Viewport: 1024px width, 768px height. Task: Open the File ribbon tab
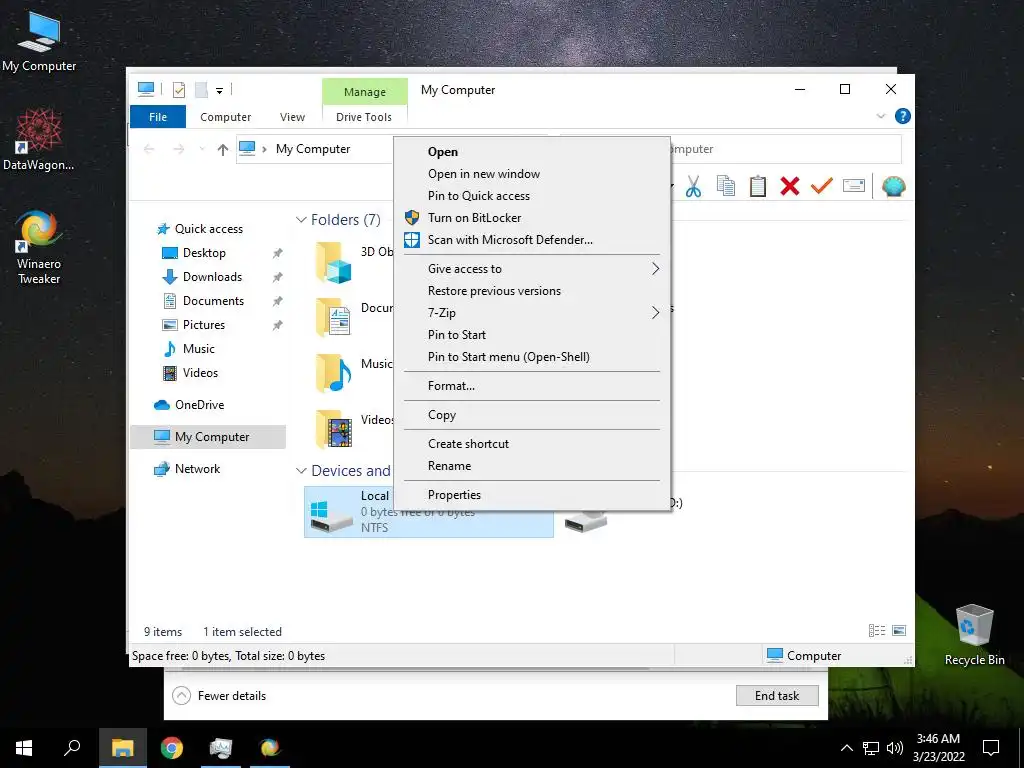(158, 117)
